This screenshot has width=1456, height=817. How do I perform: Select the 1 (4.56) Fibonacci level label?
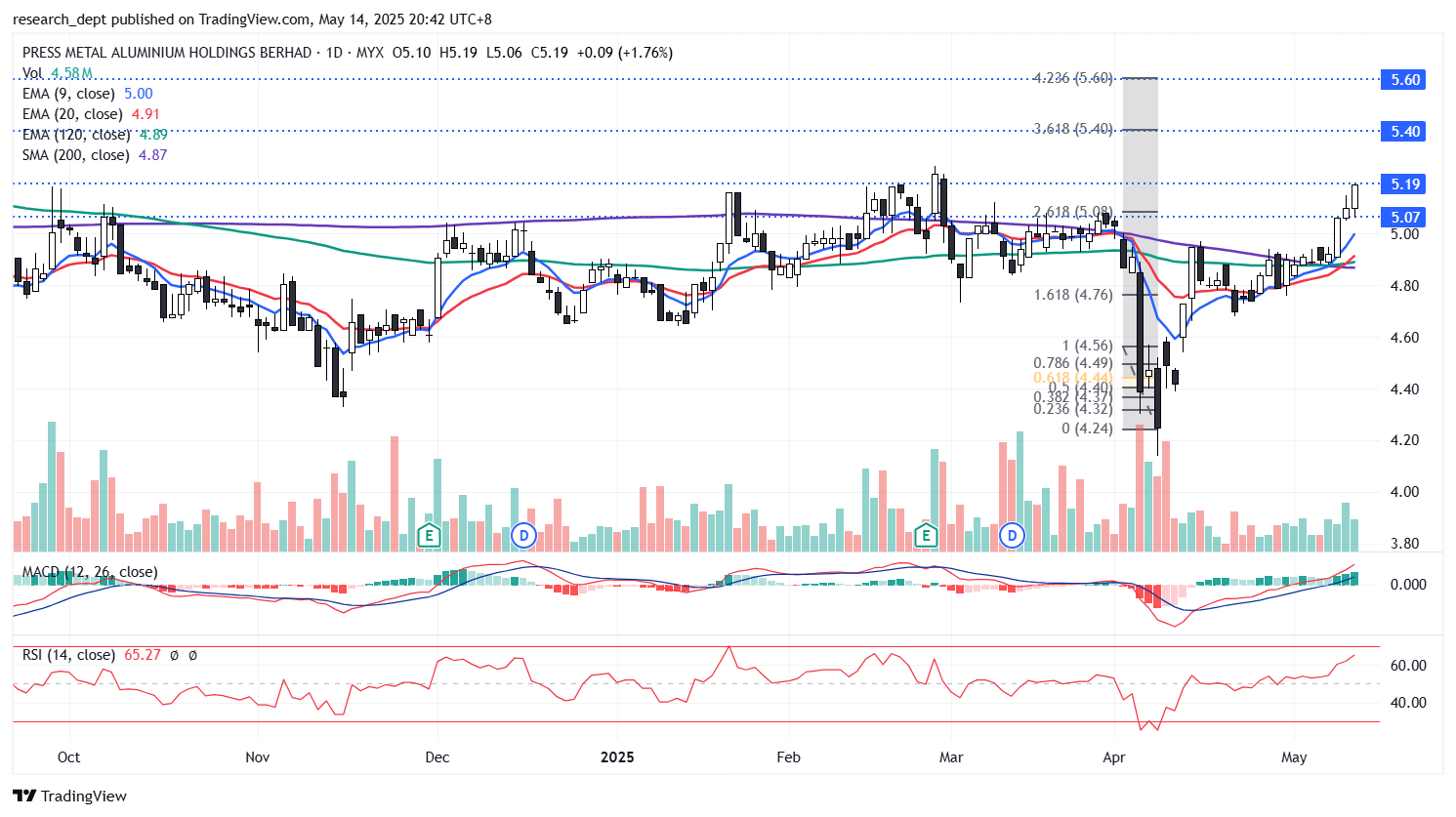(x=1088, y=346)
